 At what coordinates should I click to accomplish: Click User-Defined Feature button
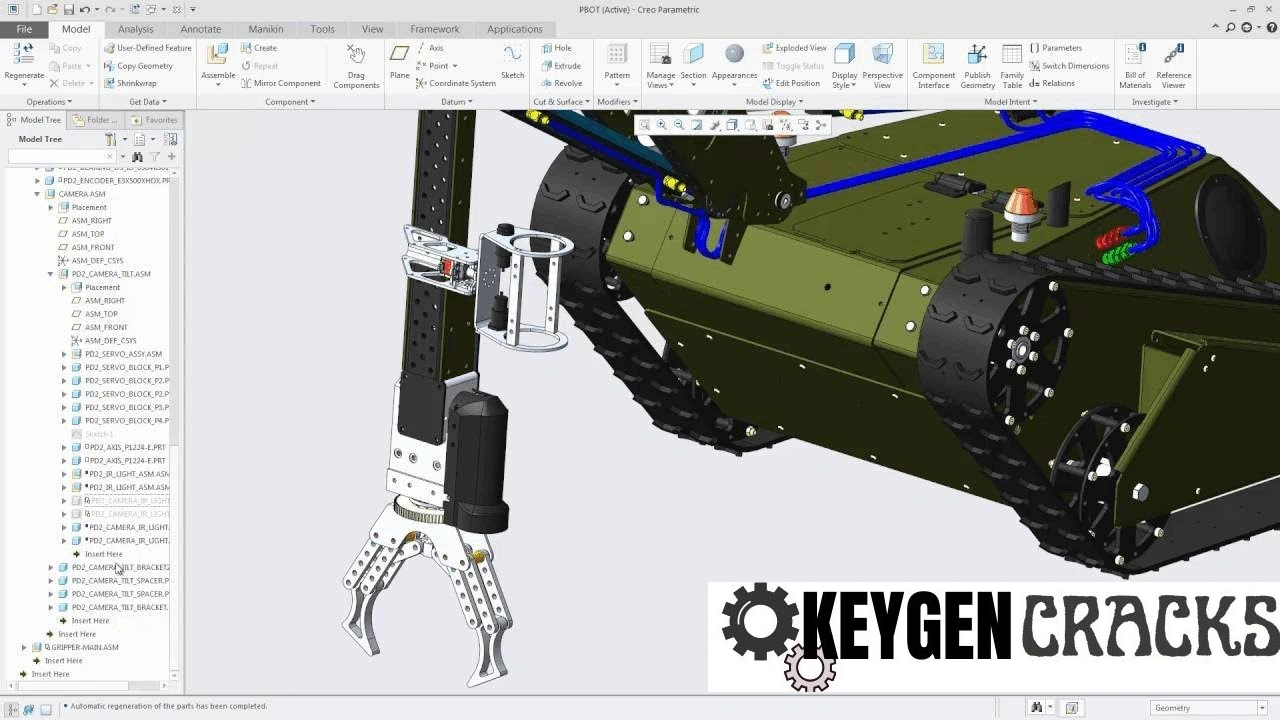148,48
